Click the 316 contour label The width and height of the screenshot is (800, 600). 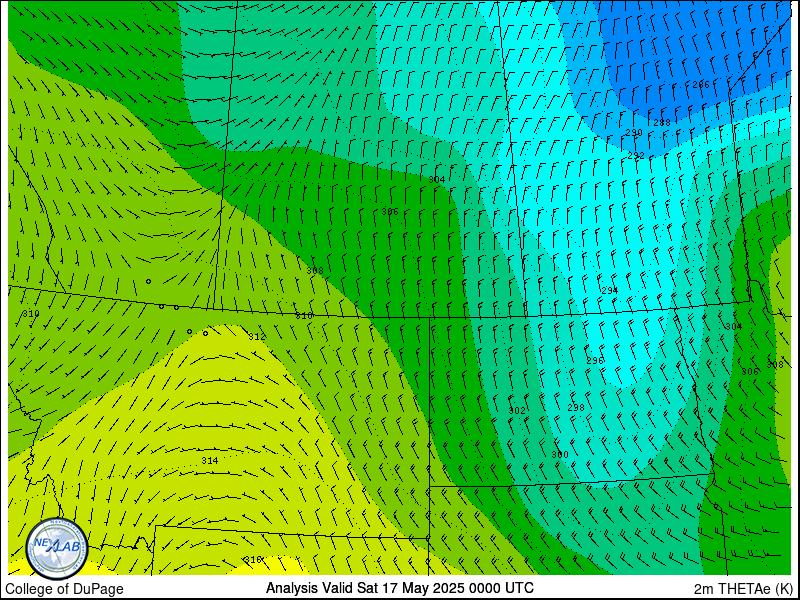pos(253,560)
